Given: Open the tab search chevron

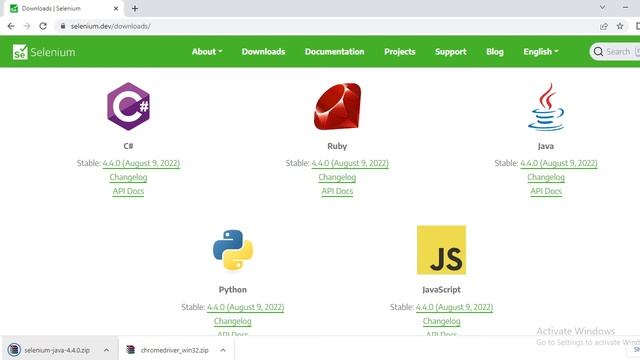Looking at the screenshot, I should (x=602, y=7).
